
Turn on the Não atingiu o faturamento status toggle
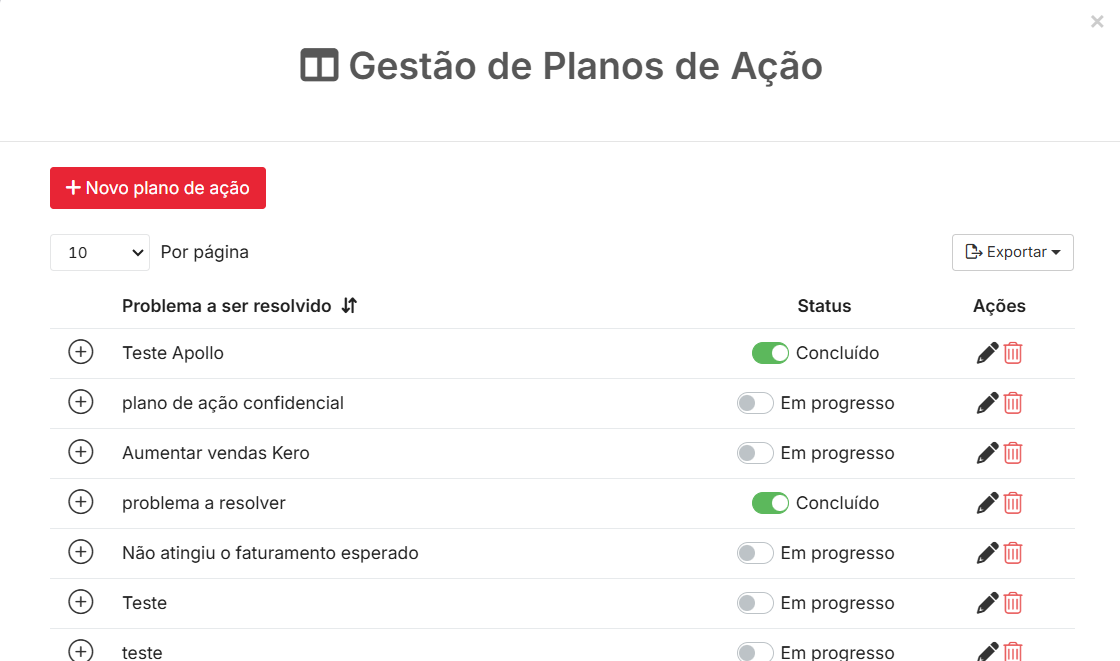(x=755, y=553)
